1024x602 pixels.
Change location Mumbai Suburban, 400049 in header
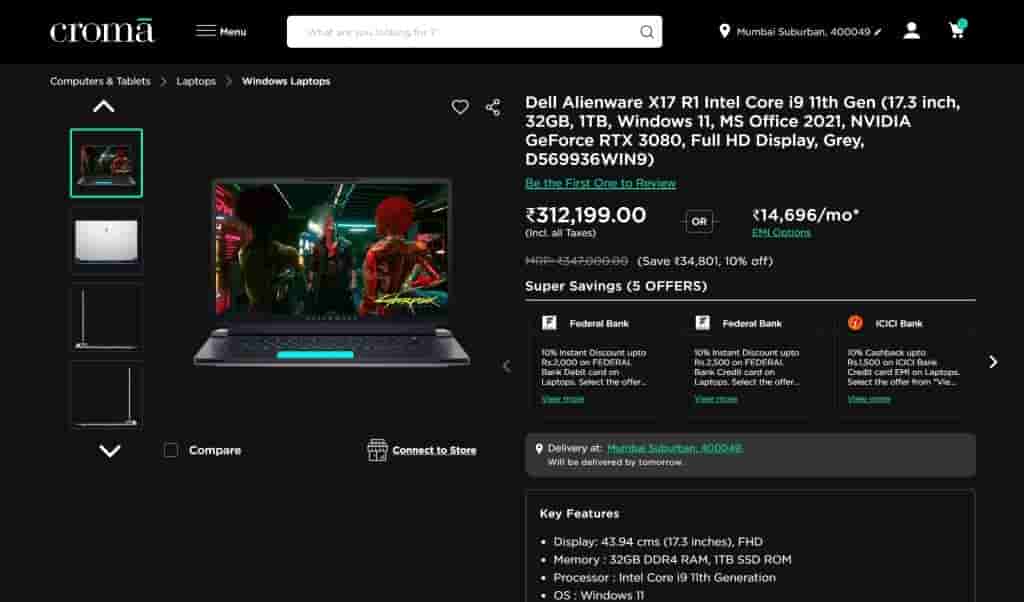[809, 31]
